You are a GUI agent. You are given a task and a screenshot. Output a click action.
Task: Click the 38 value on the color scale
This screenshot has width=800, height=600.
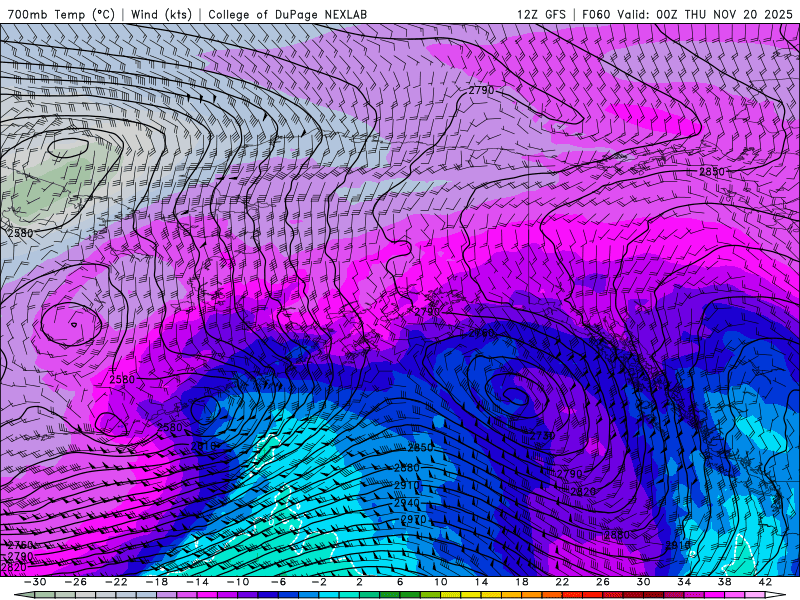tap(724, 582)
